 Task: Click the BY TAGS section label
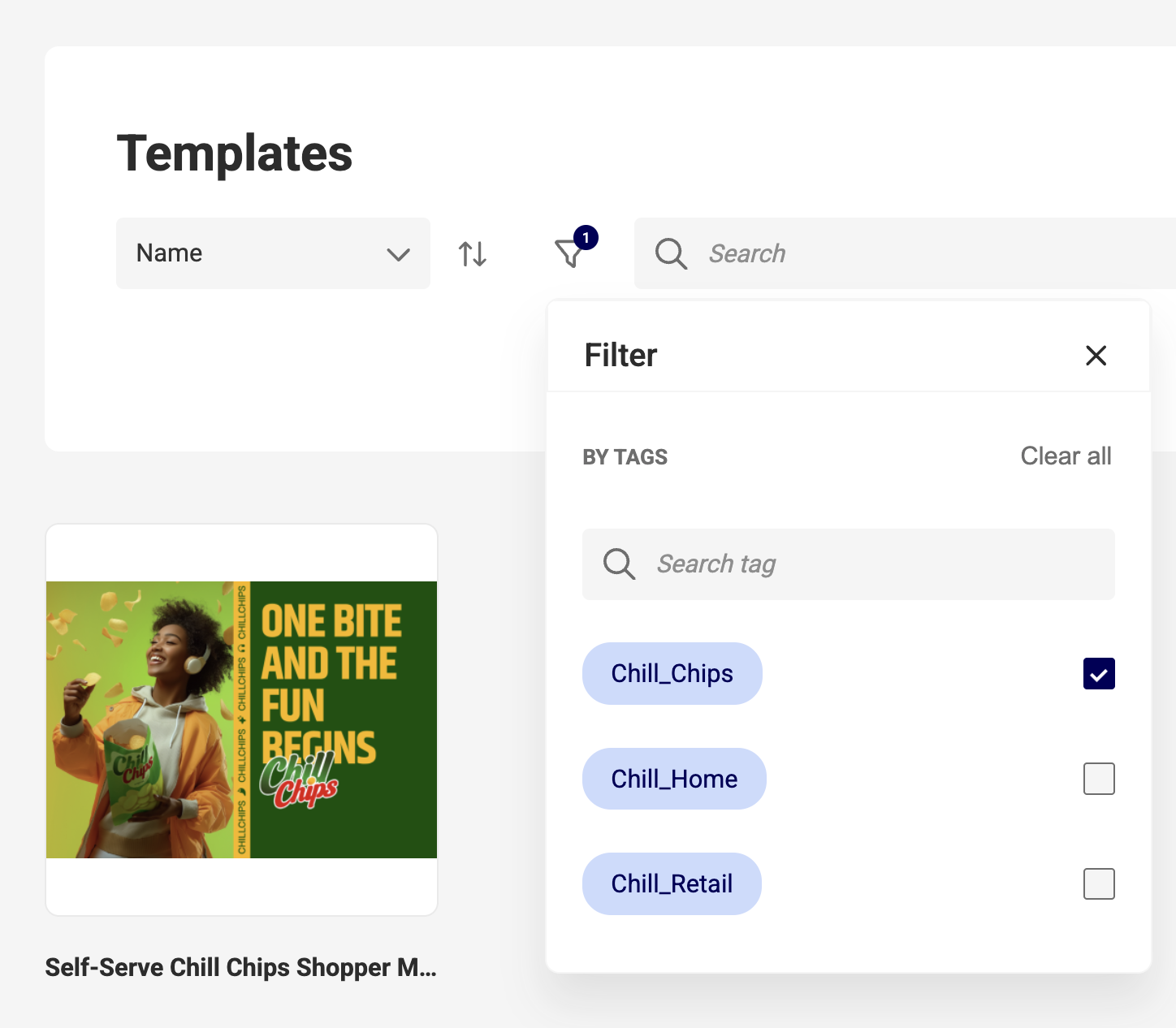[x=625, y=456]
